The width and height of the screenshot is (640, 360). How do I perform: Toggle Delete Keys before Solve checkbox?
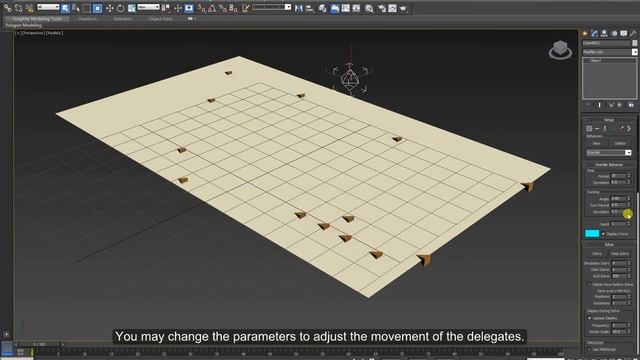pyautogui.click(x=589, y=284)
